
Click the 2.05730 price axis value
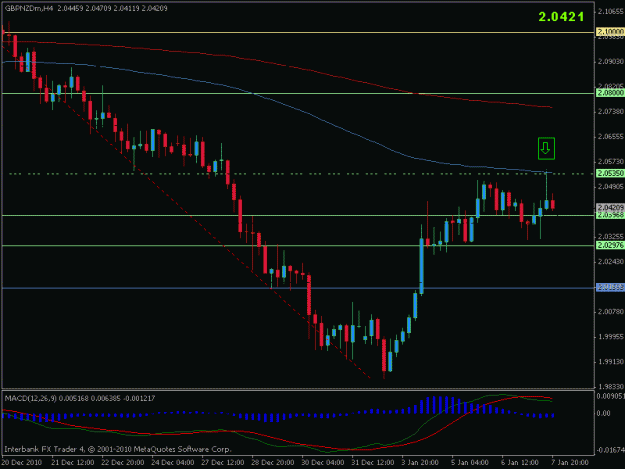610,161
